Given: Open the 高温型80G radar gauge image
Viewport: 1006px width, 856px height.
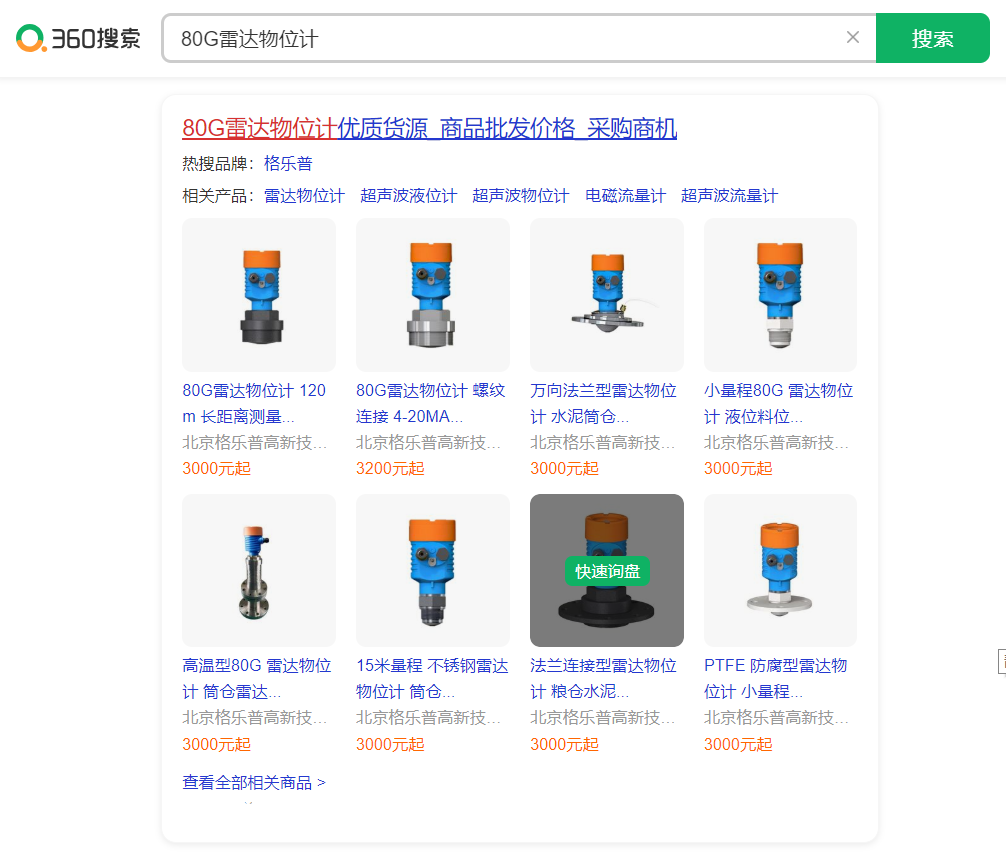Looking at the screenshot, I should point(259,570).
